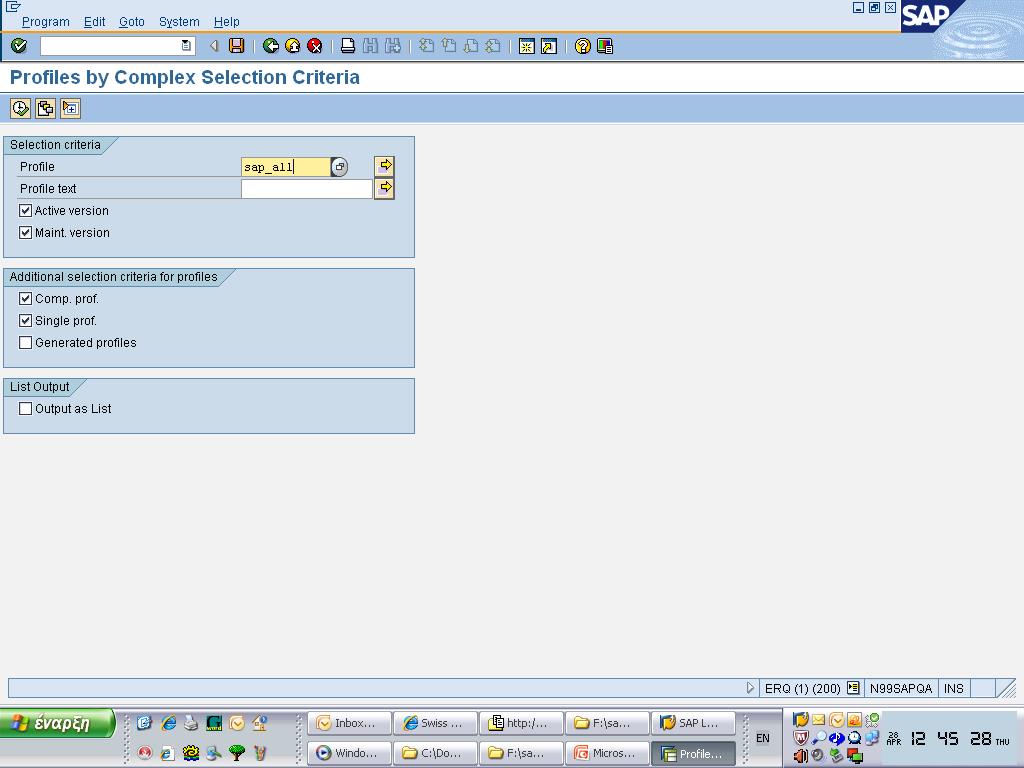Open command field history dropdown
This screenshot has width=1024, height=768.
tap(186, 46)
